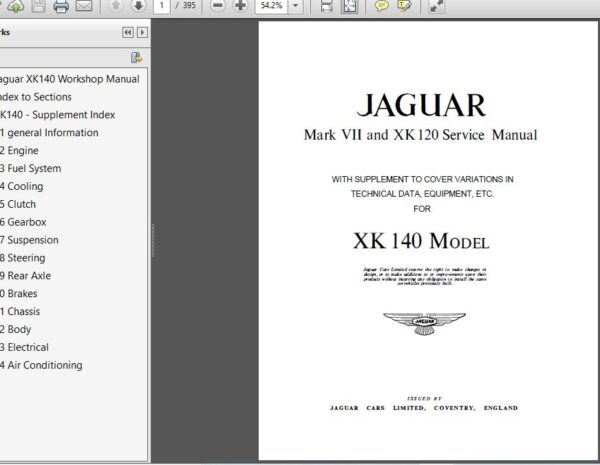Click the page number input field
Screen dimensions: 600x465
[x=162, y=6]
